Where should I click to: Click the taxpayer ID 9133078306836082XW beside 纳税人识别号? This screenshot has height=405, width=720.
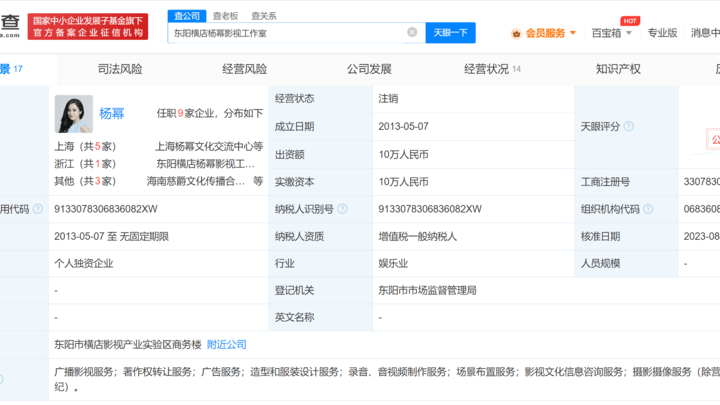(x=430, y=209)
